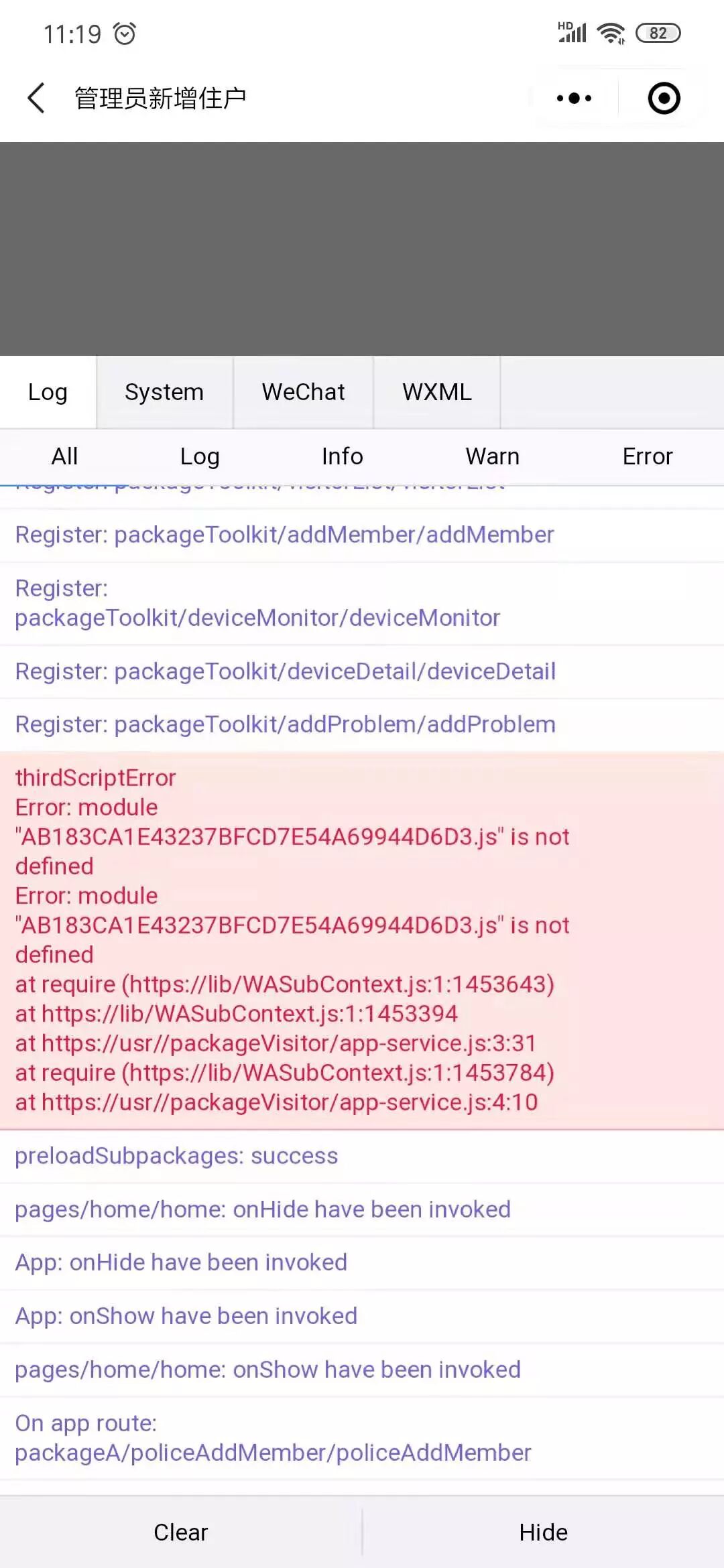Open the three-dot more menu
Viewport: 724px width, 1568px height.
574,99
